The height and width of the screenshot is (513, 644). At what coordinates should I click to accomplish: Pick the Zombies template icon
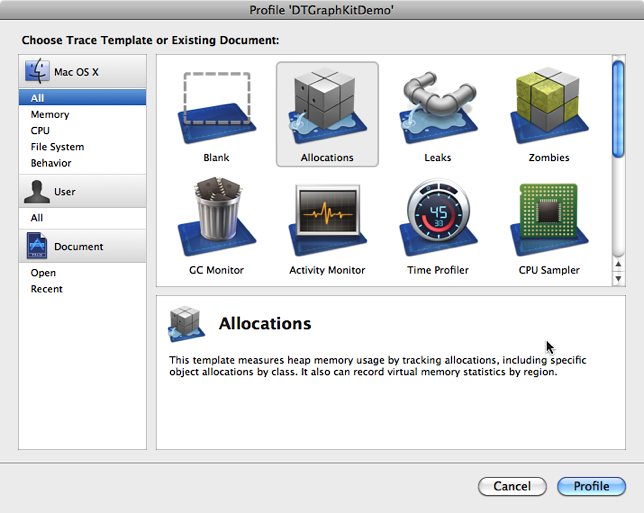[548, 108]
